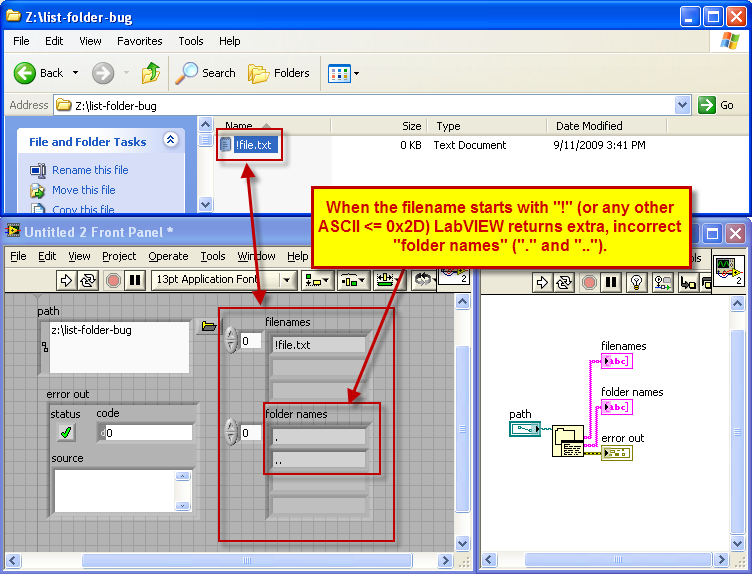752x574 pixels.
Task: Click Pause in block diagram toolbar
Action: (611, 282)
